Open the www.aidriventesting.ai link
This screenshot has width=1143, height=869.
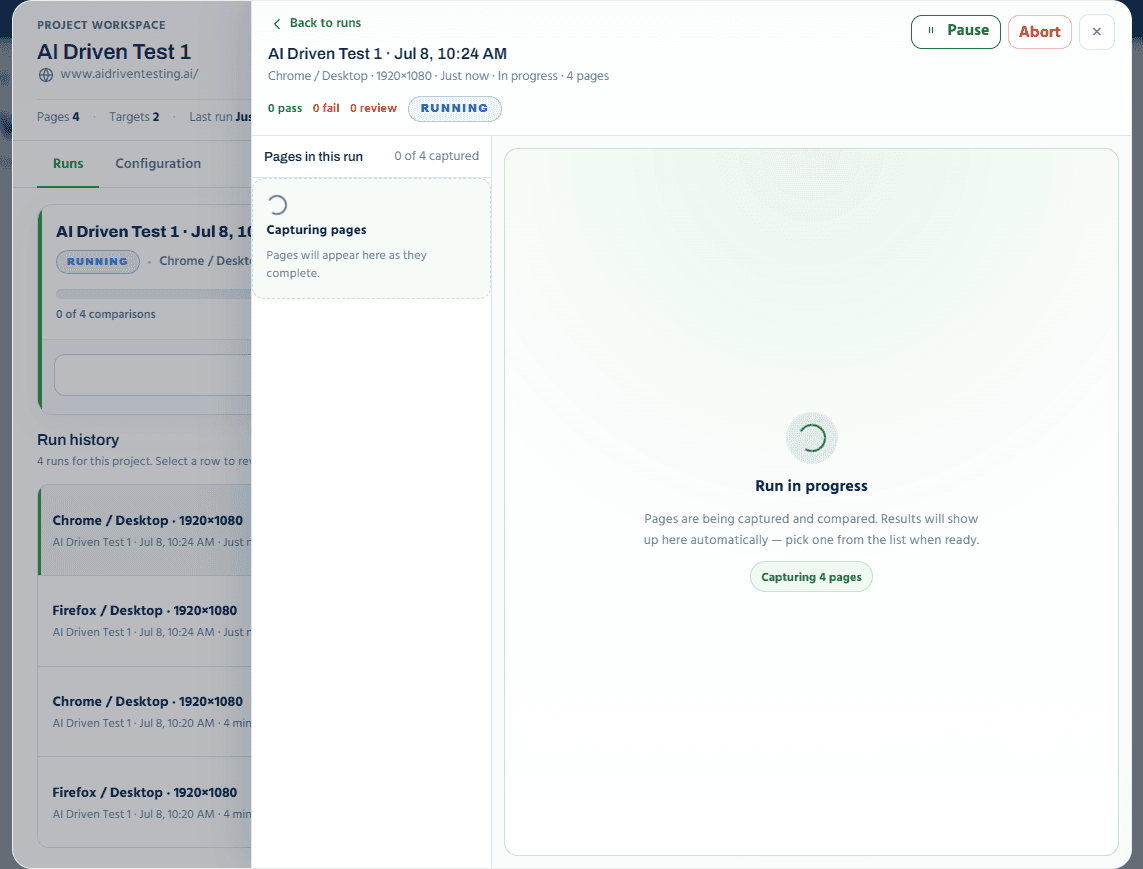click(129, 74)
